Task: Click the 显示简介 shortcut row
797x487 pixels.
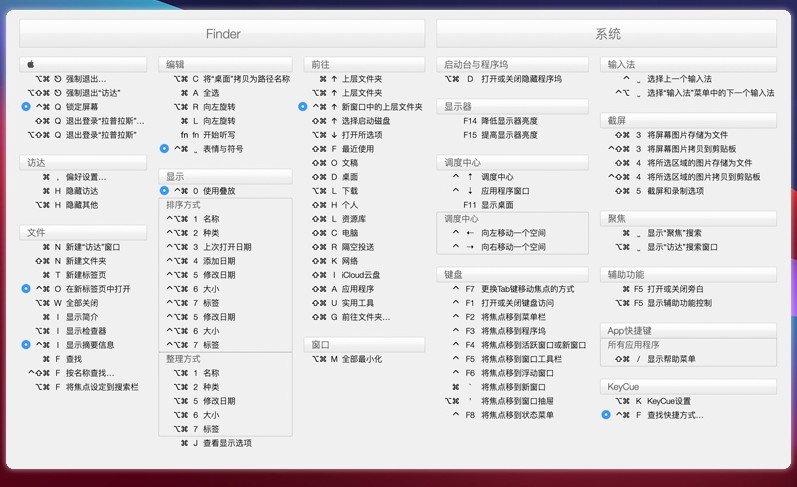Action: tap(70, 317)
